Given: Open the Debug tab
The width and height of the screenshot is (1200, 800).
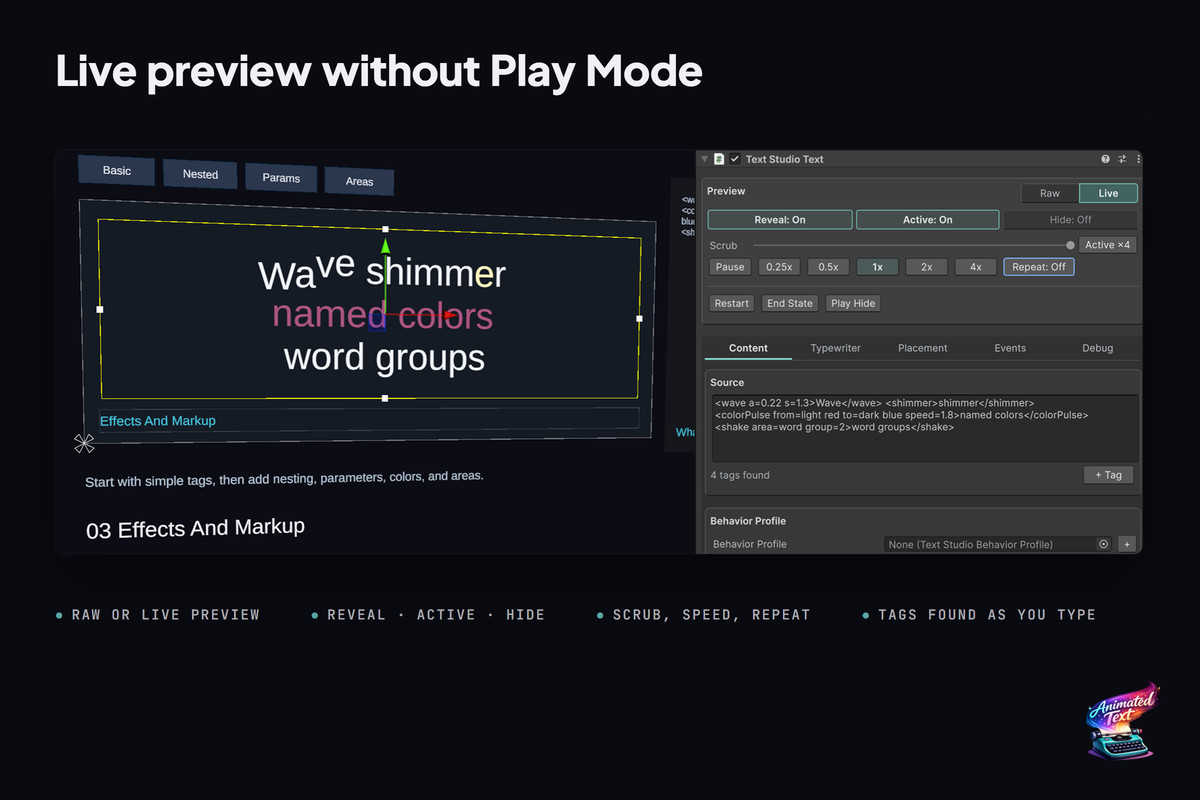Looking at the screenshot, I should [1097, 348].
